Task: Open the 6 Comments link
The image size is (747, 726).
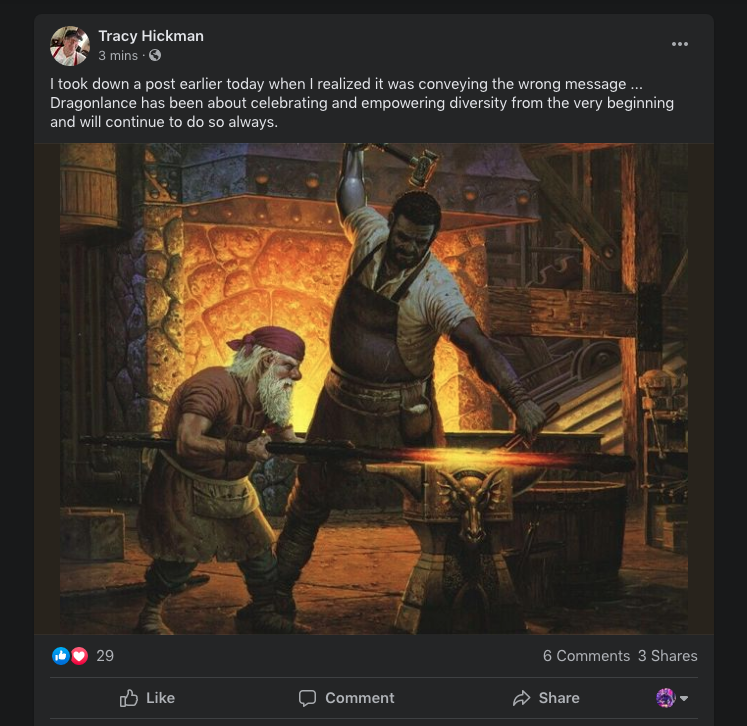Action: tap(586, 656)
